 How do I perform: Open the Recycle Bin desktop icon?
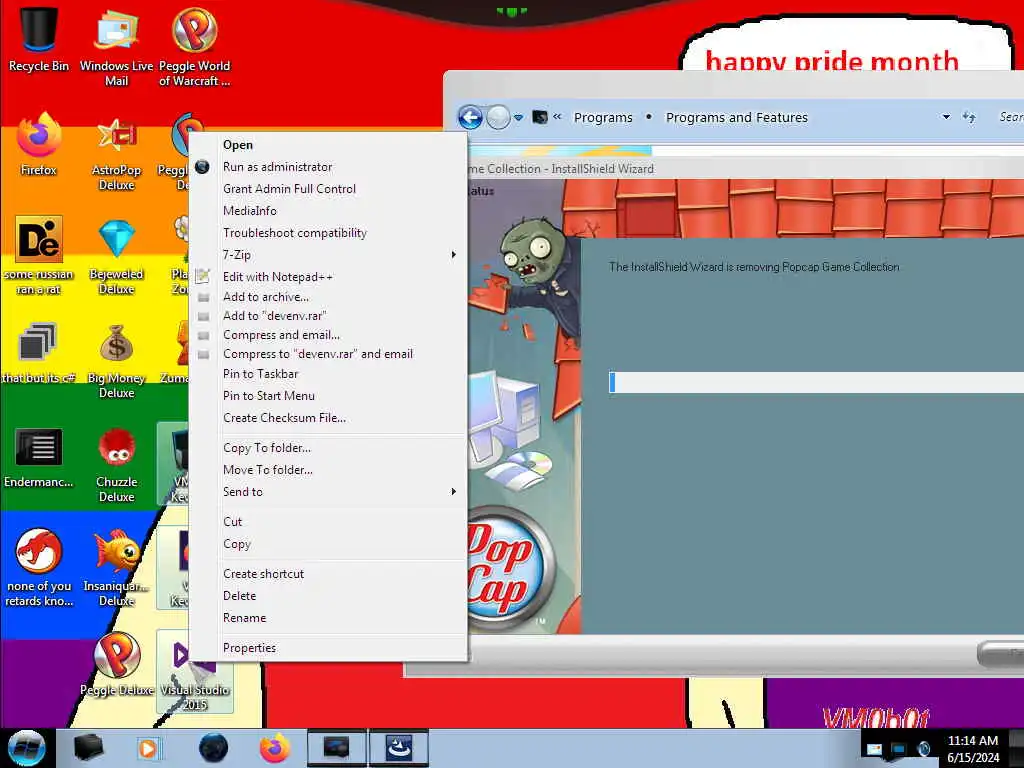(x=39, y=39)
